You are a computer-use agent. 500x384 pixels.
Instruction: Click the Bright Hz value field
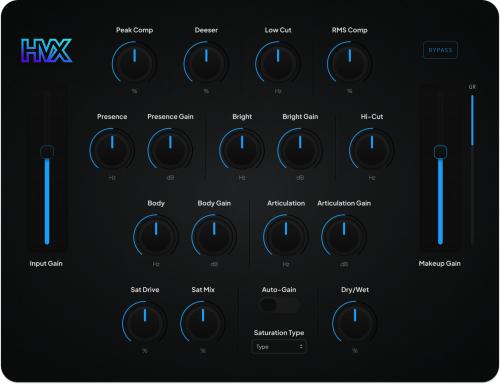(x=242, y=178)
